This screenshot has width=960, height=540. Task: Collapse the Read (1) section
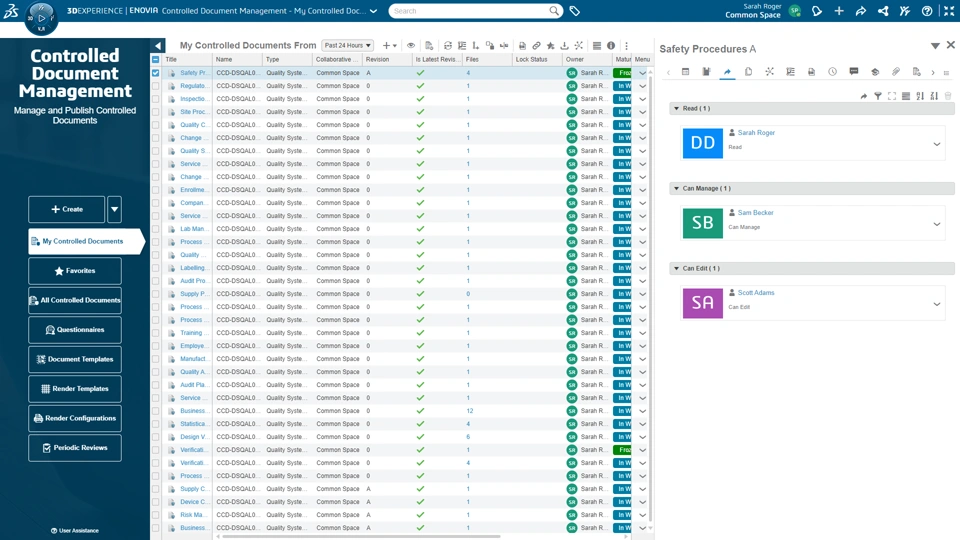677,108
